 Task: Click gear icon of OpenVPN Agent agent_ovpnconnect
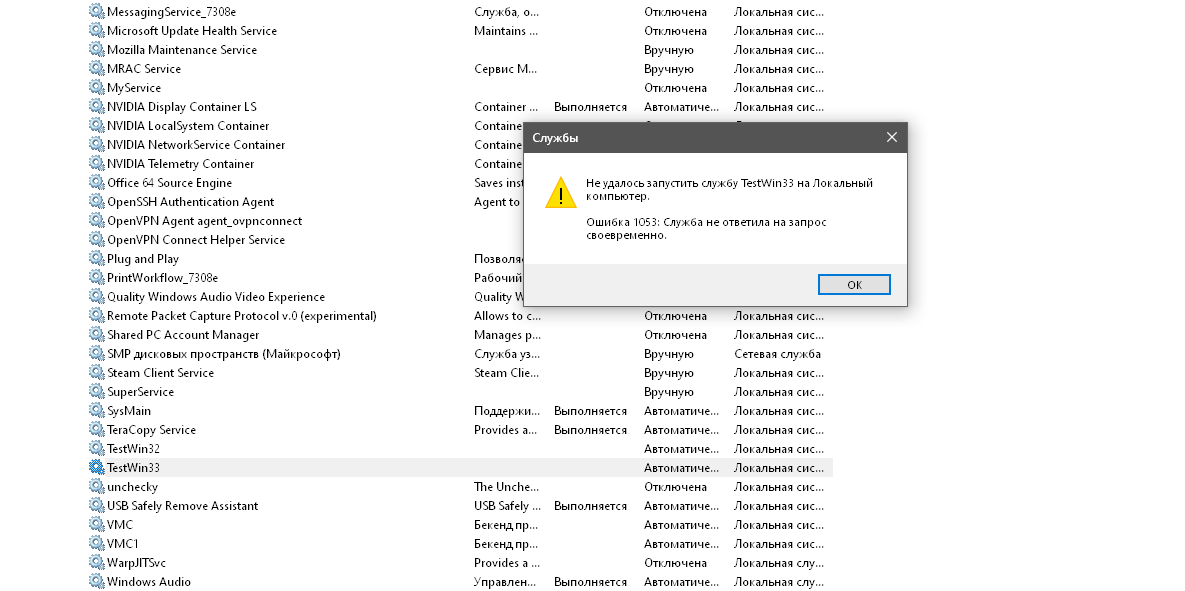pos(96,220)
